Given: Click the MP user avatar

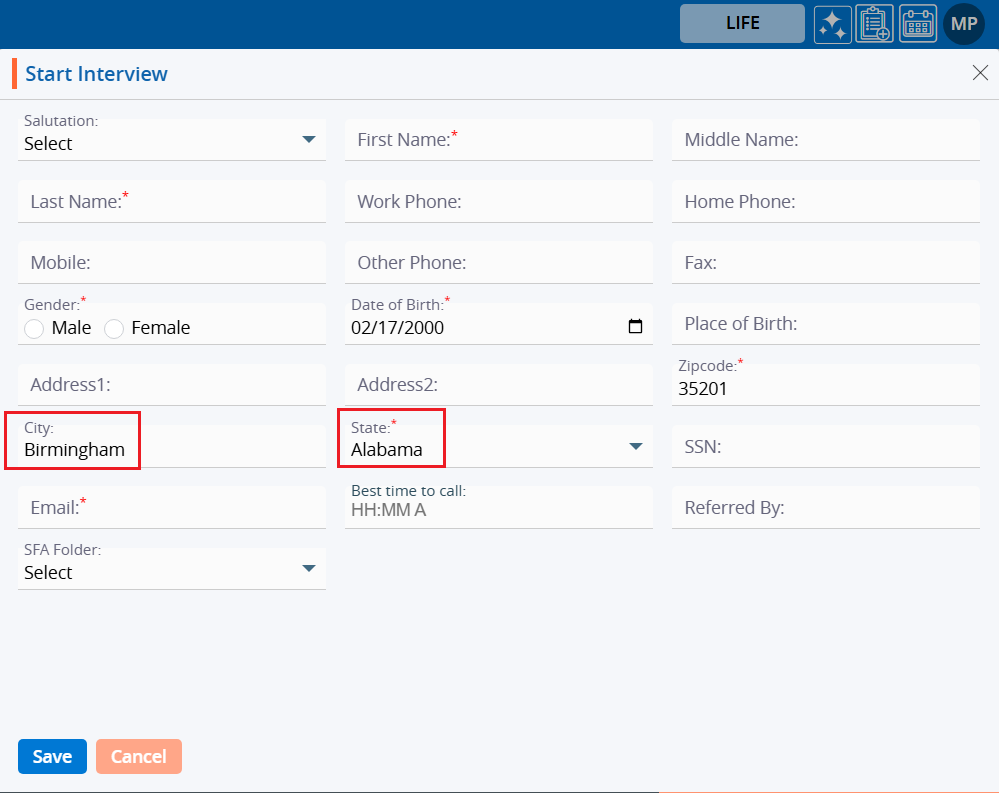Looking at the screenshot, I should pos(964,24).
